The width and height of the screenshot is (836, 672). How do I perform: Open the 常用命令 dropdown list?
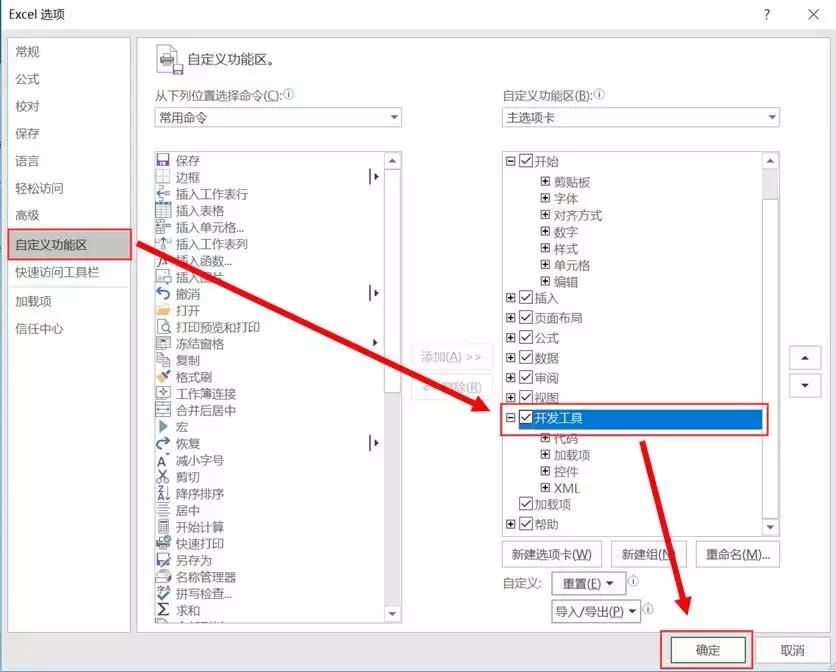pyautogui.click(x=394, y=117)
